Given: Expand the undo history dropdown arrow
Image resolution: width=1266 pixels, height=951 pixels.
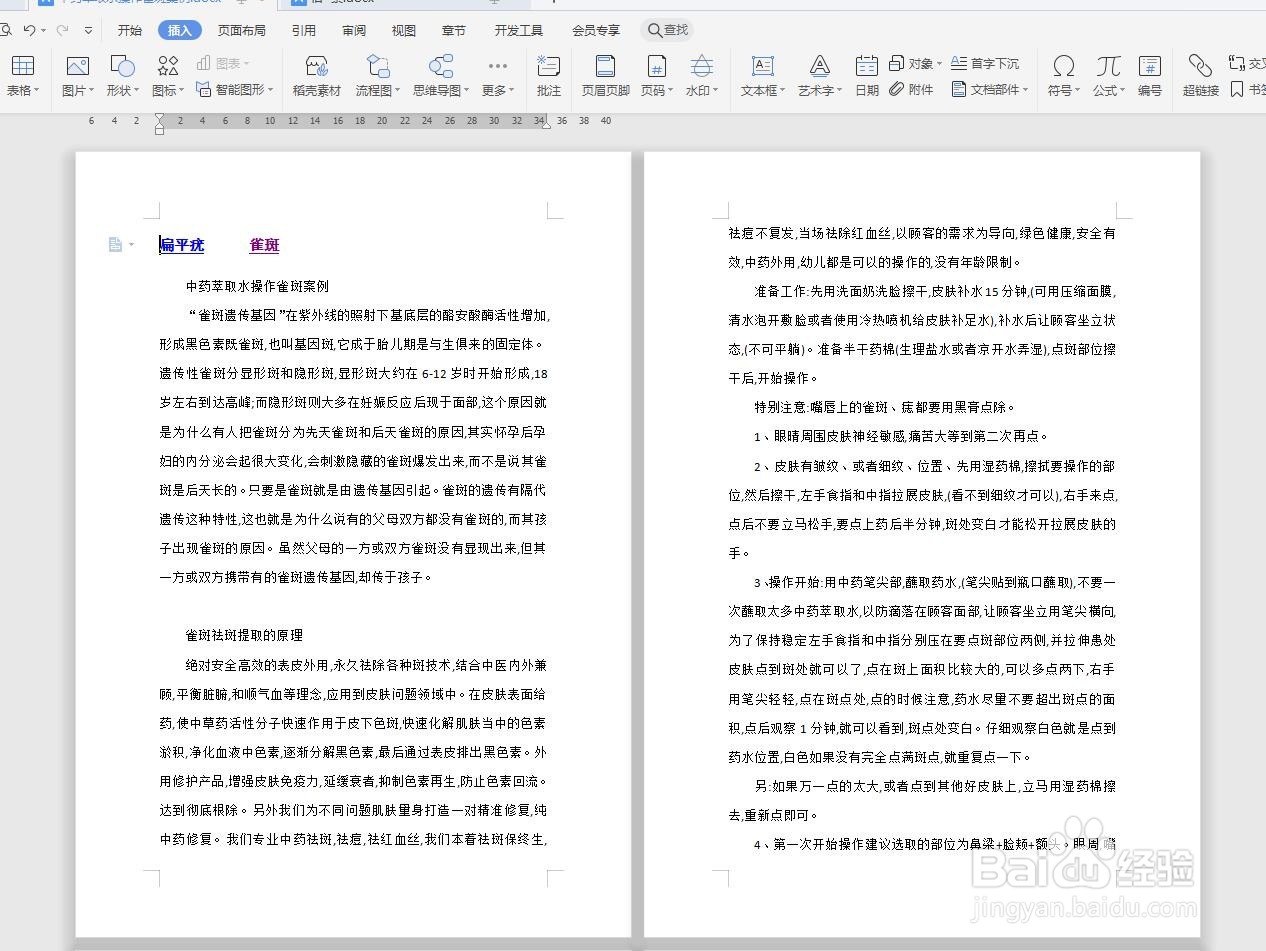Looking at the screenshot, I should 44,31.
